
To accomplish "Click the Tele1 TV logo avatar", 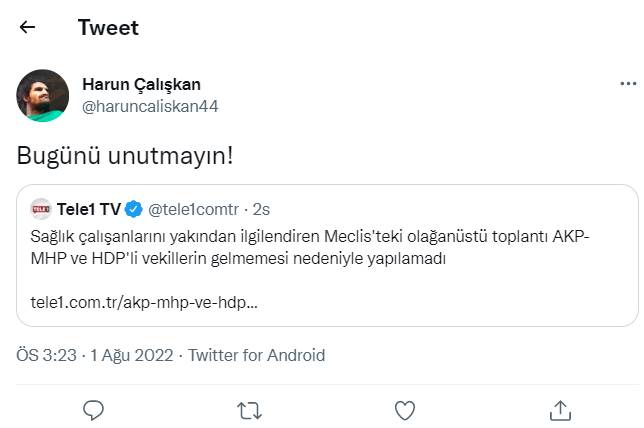I will coord(40,209).
